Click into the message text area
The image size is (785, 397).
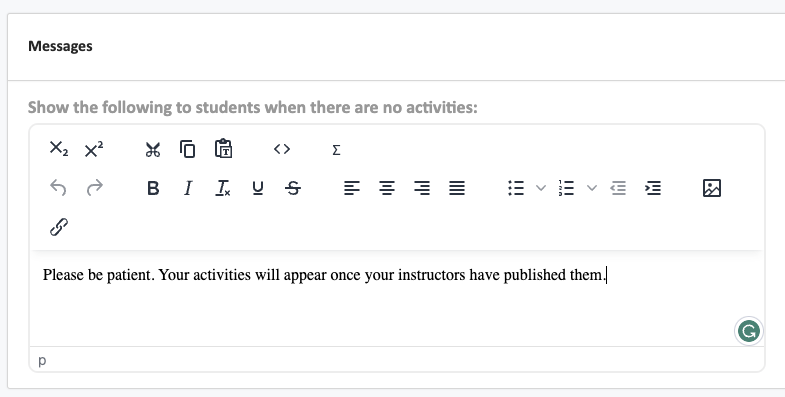pyautogui.click(x=397, y=298)
